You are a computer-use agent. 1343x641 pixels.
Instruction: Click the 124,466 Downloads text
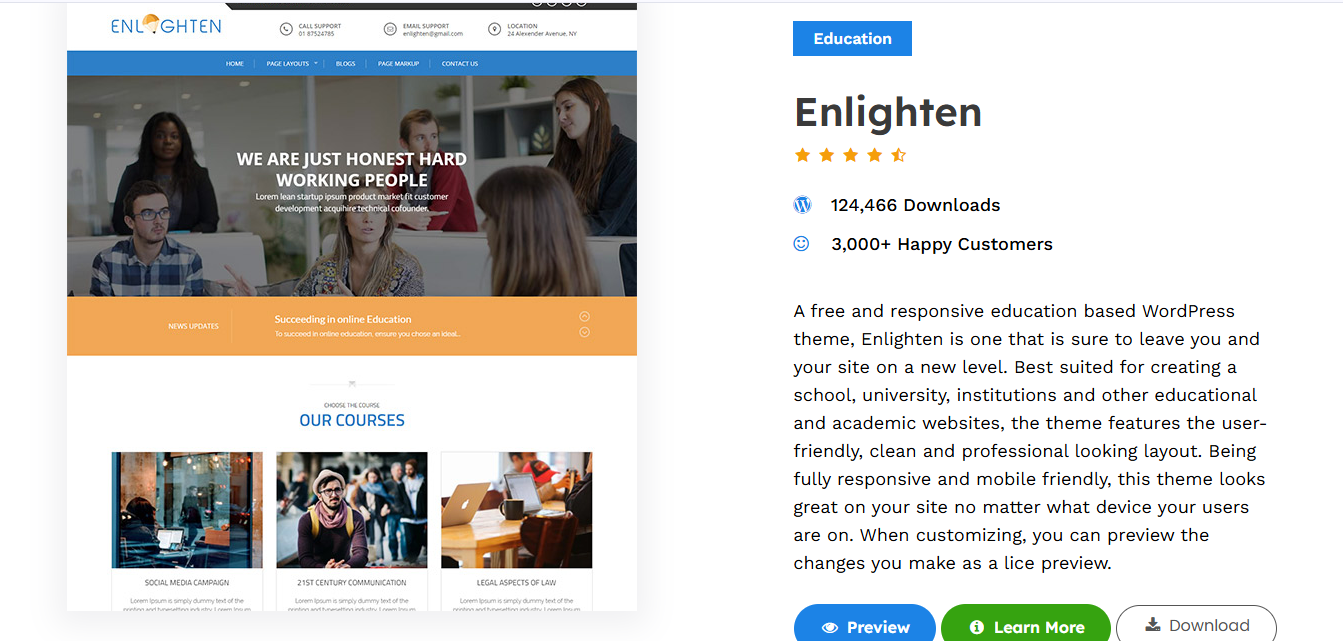pos(915,205)
